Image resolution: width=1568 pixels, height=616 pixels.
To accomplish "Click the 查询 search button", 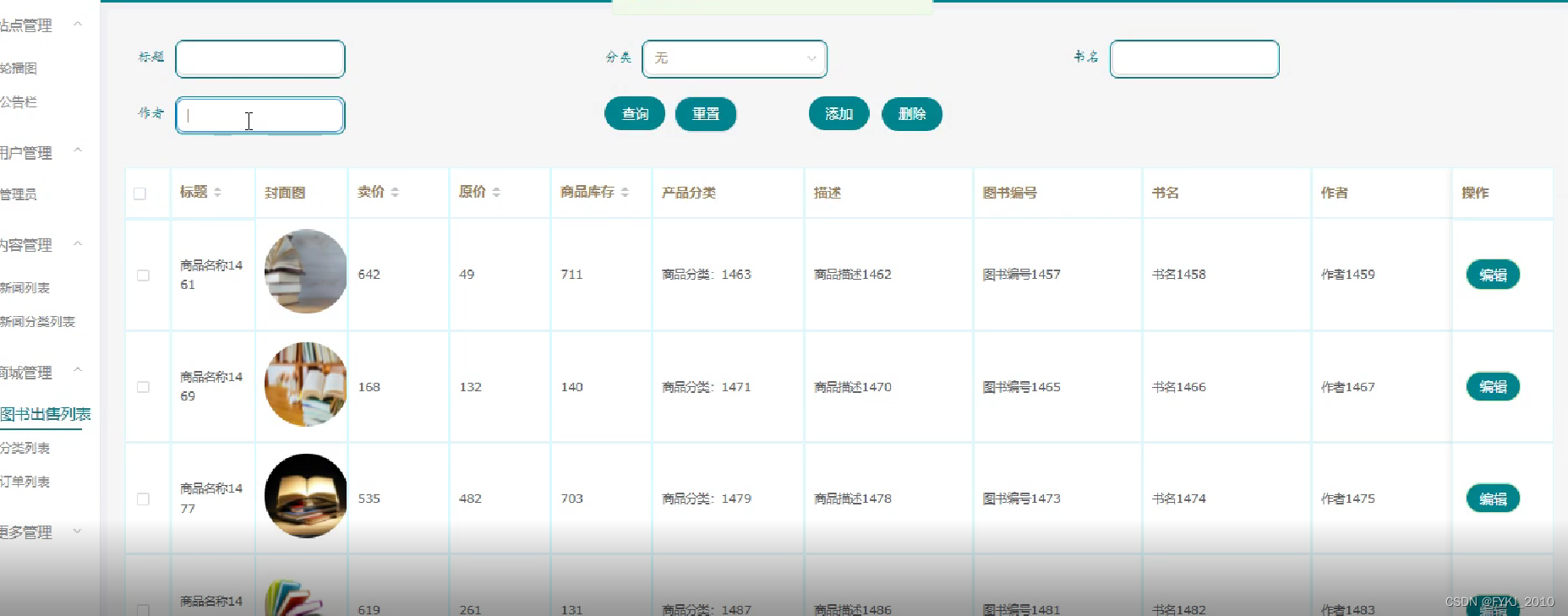I will 635,114.
